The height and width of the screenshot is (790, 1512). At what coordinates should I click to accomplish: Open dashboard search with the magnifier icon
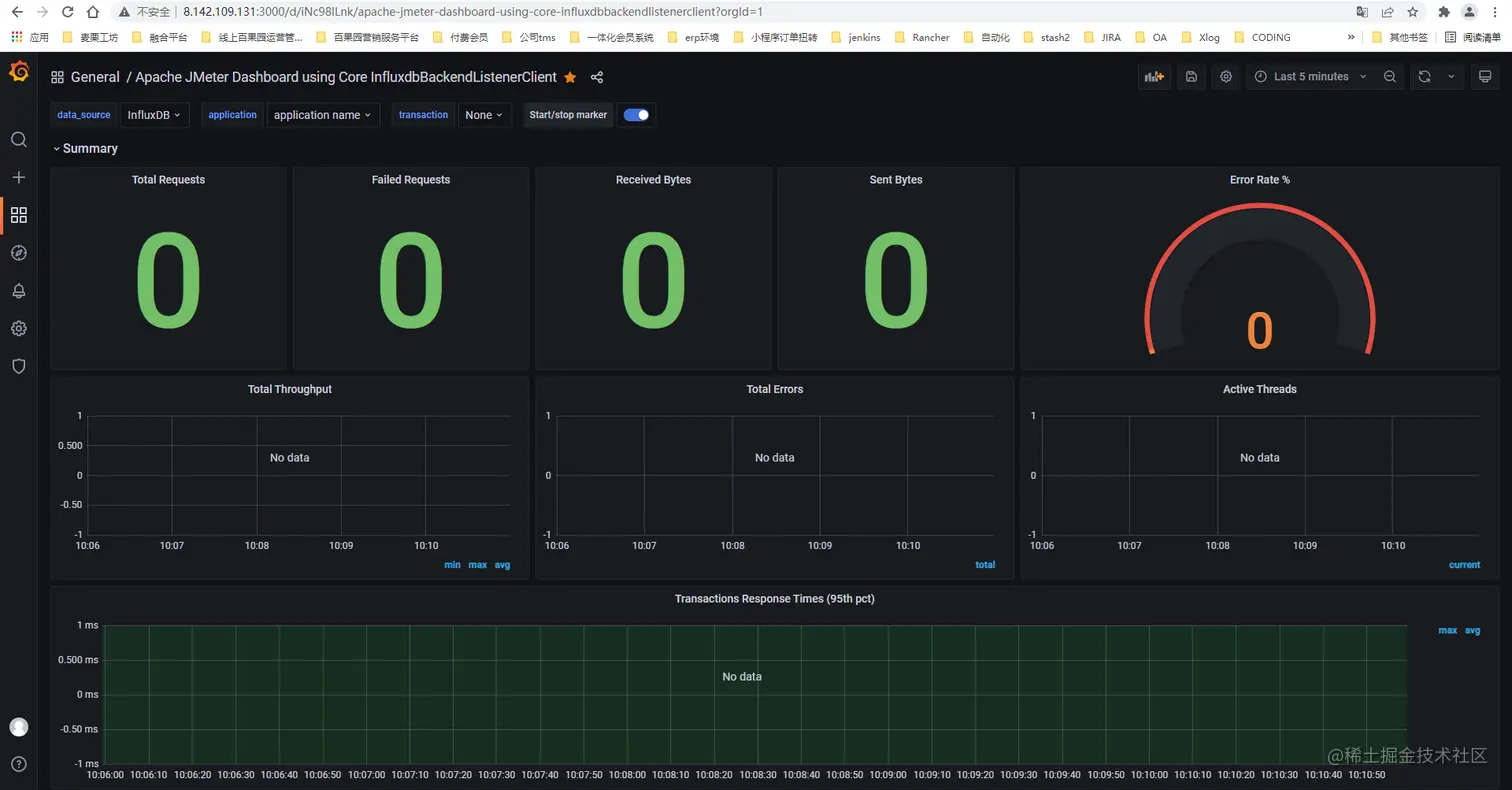coord(18,139)
